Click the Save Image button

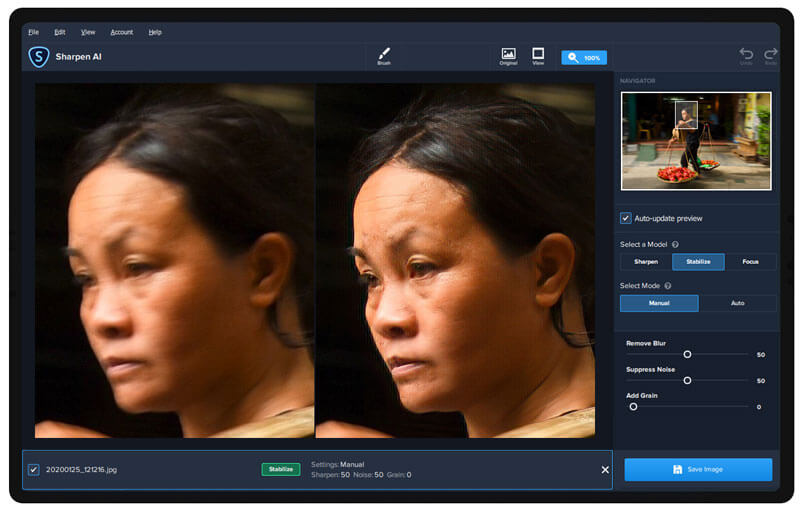click(x=698, y=470)
